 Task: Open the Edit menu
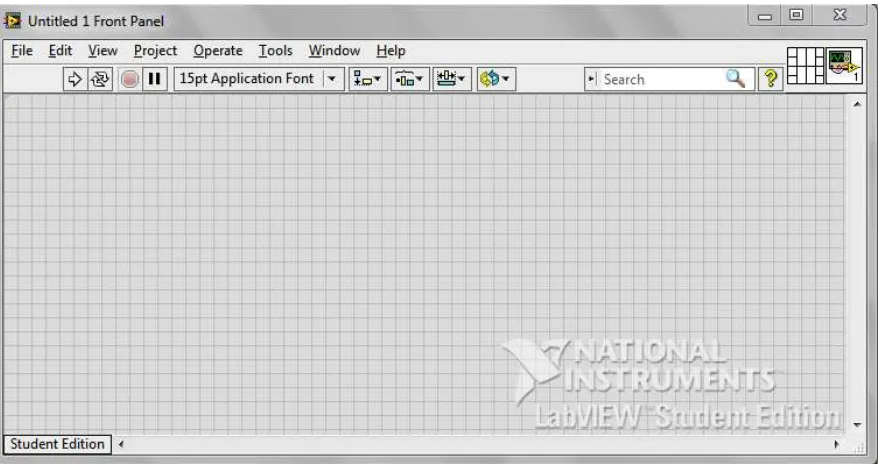[60, 51]
